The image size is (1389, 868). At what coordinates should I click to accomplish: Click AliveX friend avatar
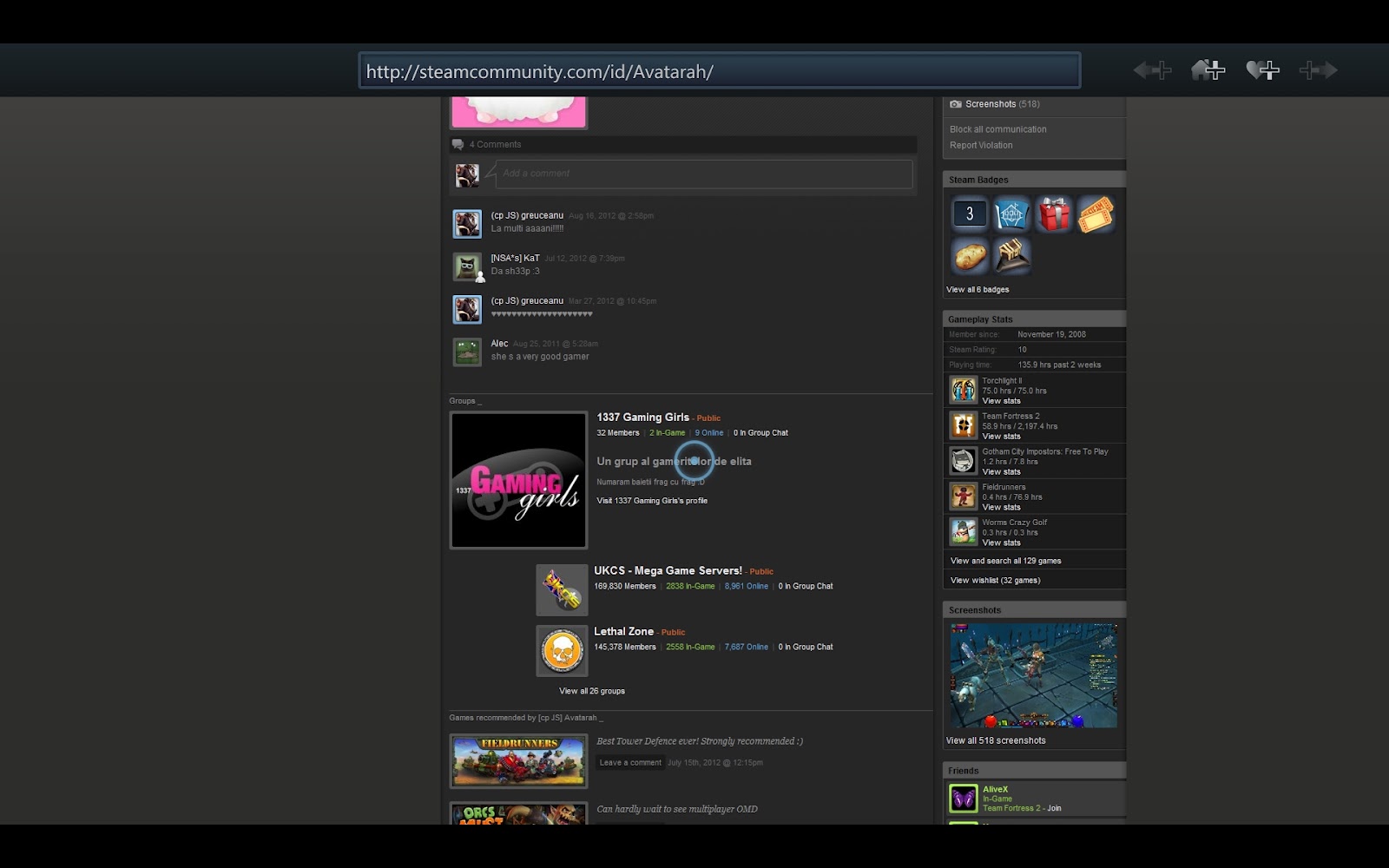pyautogui.click(x=963, y=799)
